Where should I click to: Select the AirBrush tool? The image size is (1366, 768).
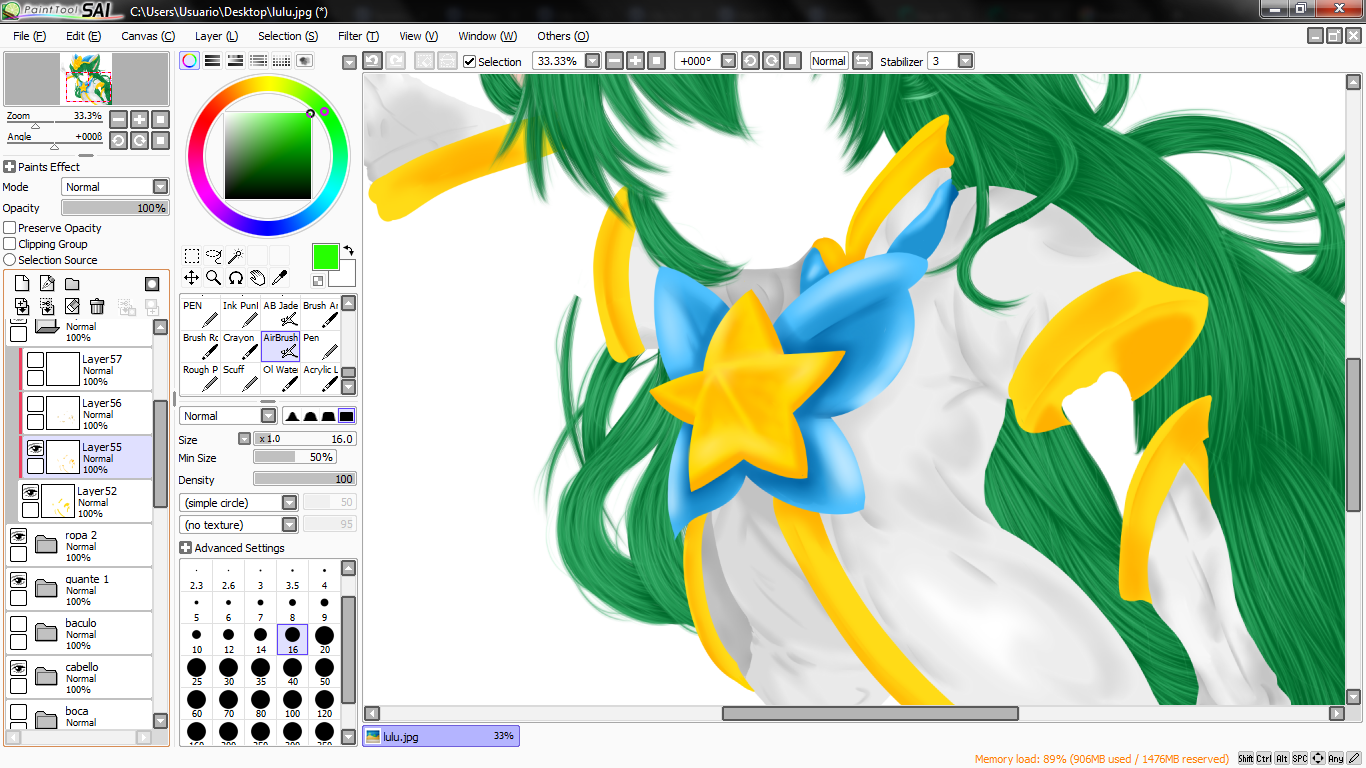281,346
